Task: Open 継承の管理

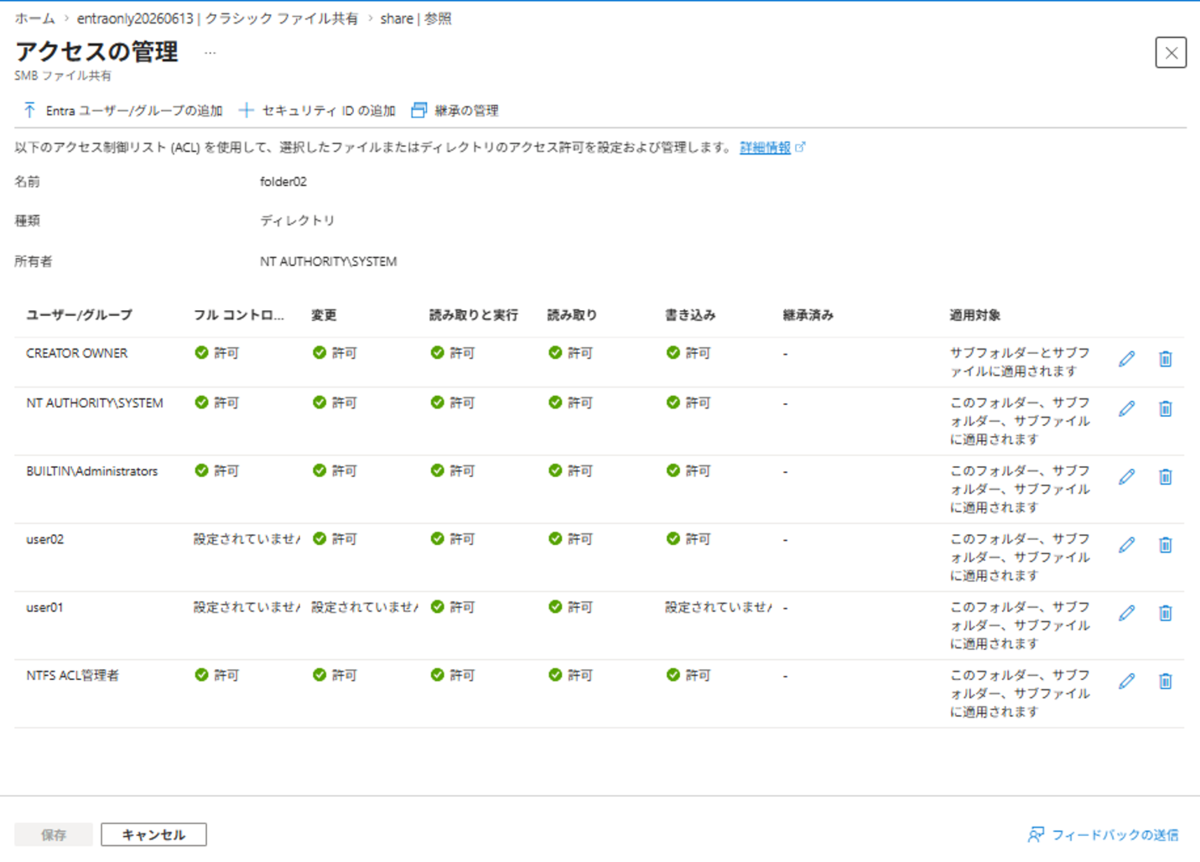Action: click(x=454, y=110)
